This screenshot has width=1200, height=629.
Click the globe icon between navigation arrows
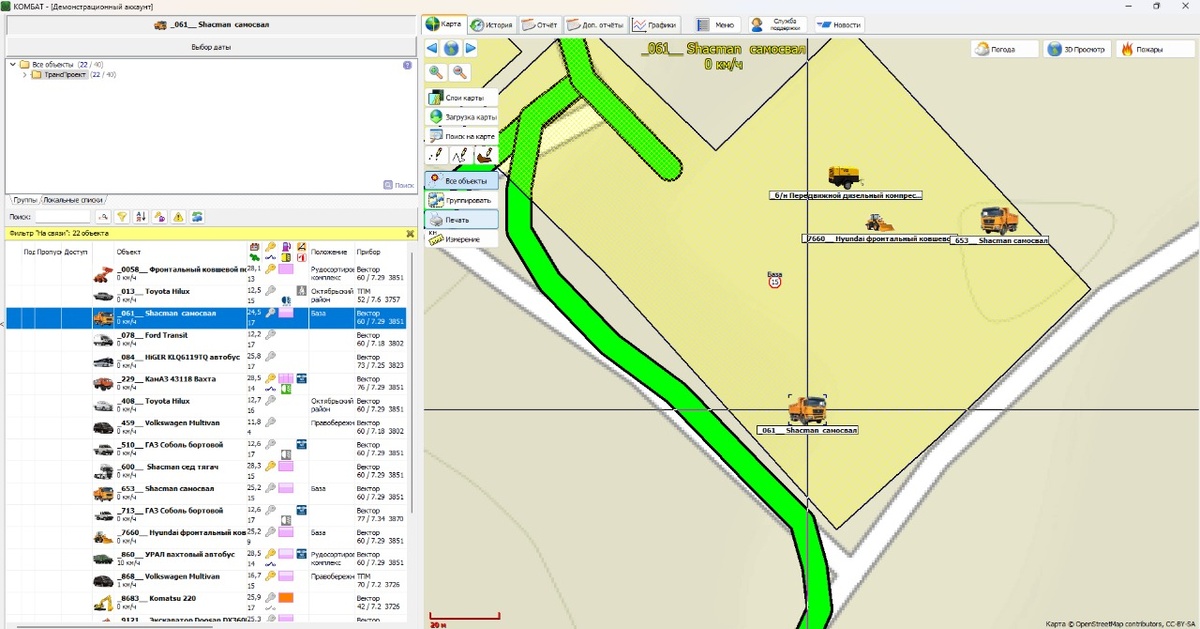click(451, 48)
